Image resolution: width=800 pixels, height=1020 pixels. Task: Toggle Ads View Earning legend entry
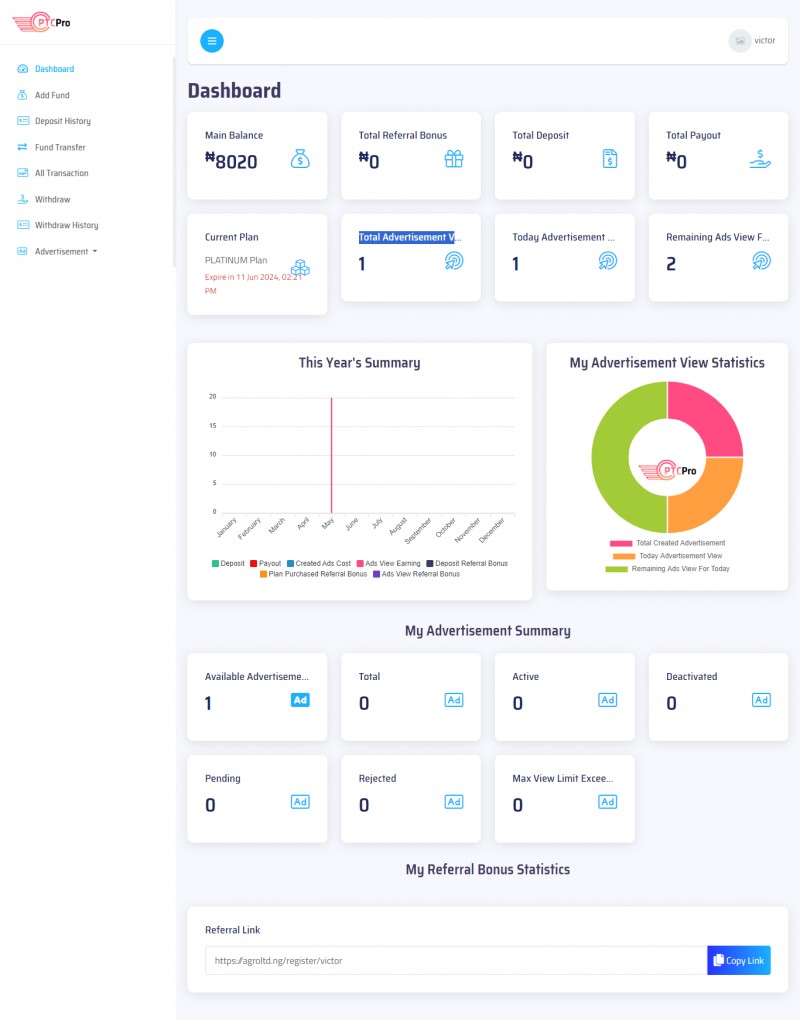[x=389, y=563]
